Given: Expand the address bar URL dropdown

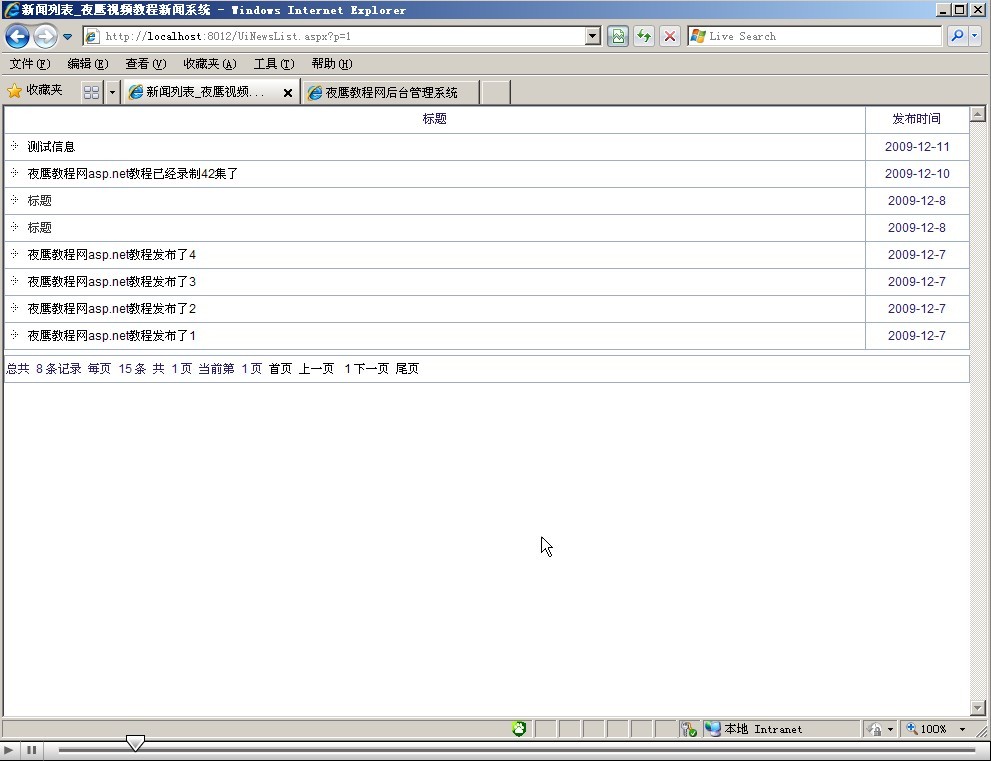Looking at the screenshot, I should tap(592, 37).
